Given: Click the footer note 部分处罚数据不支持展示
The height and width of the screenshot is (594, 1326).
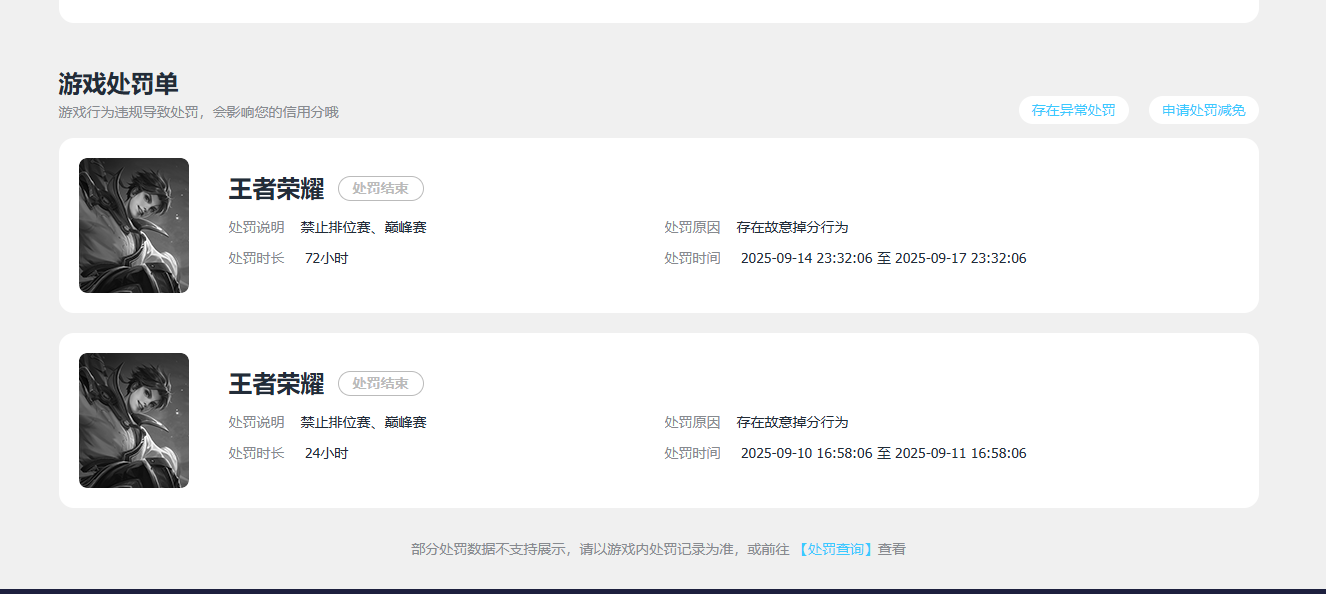Looking at the screenshot, I should tap(488, 549).
